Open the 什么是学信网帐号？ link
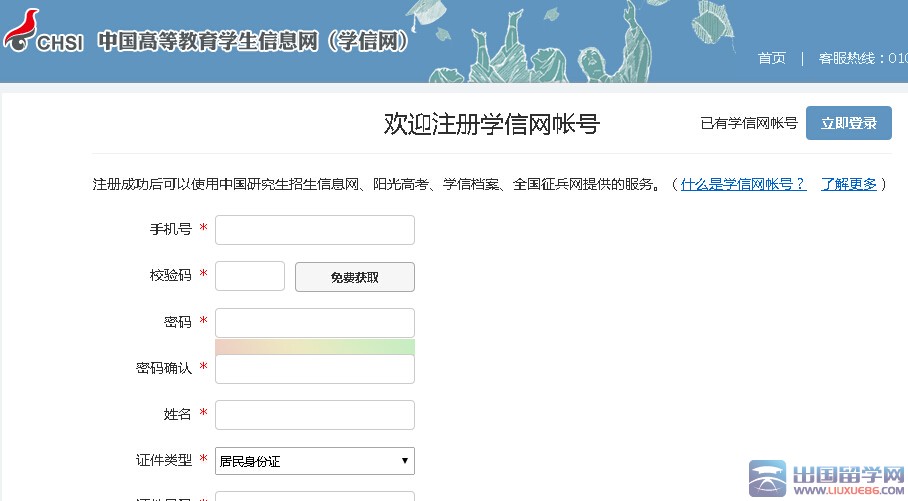 pyautogui.click(x=743, y=184)
